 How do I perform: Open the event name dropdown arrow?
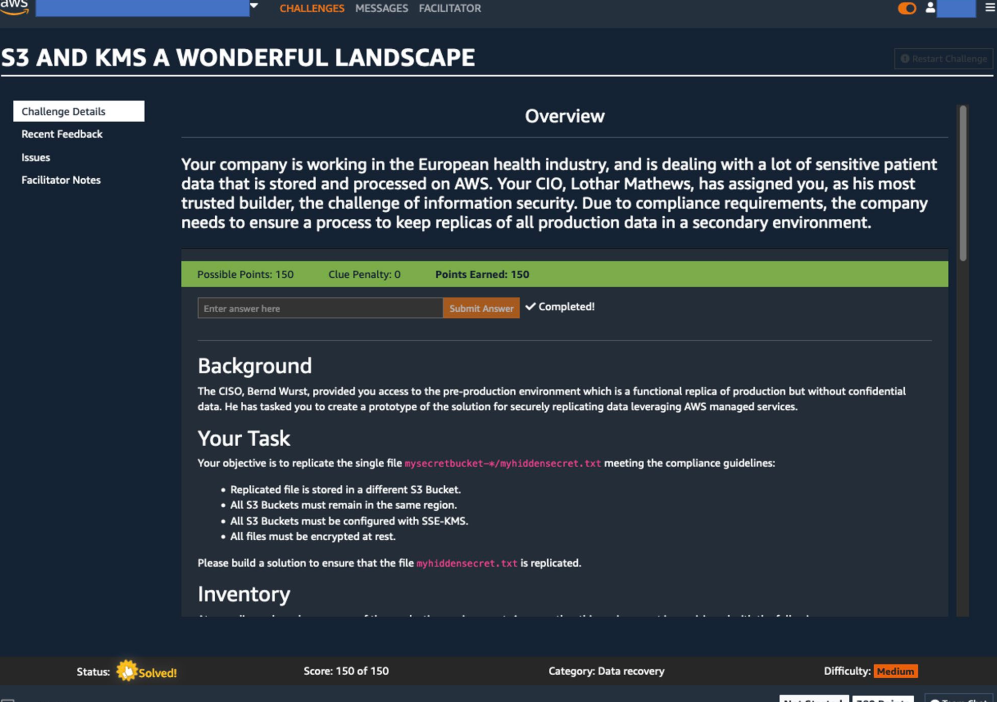[x=254, y=6]
